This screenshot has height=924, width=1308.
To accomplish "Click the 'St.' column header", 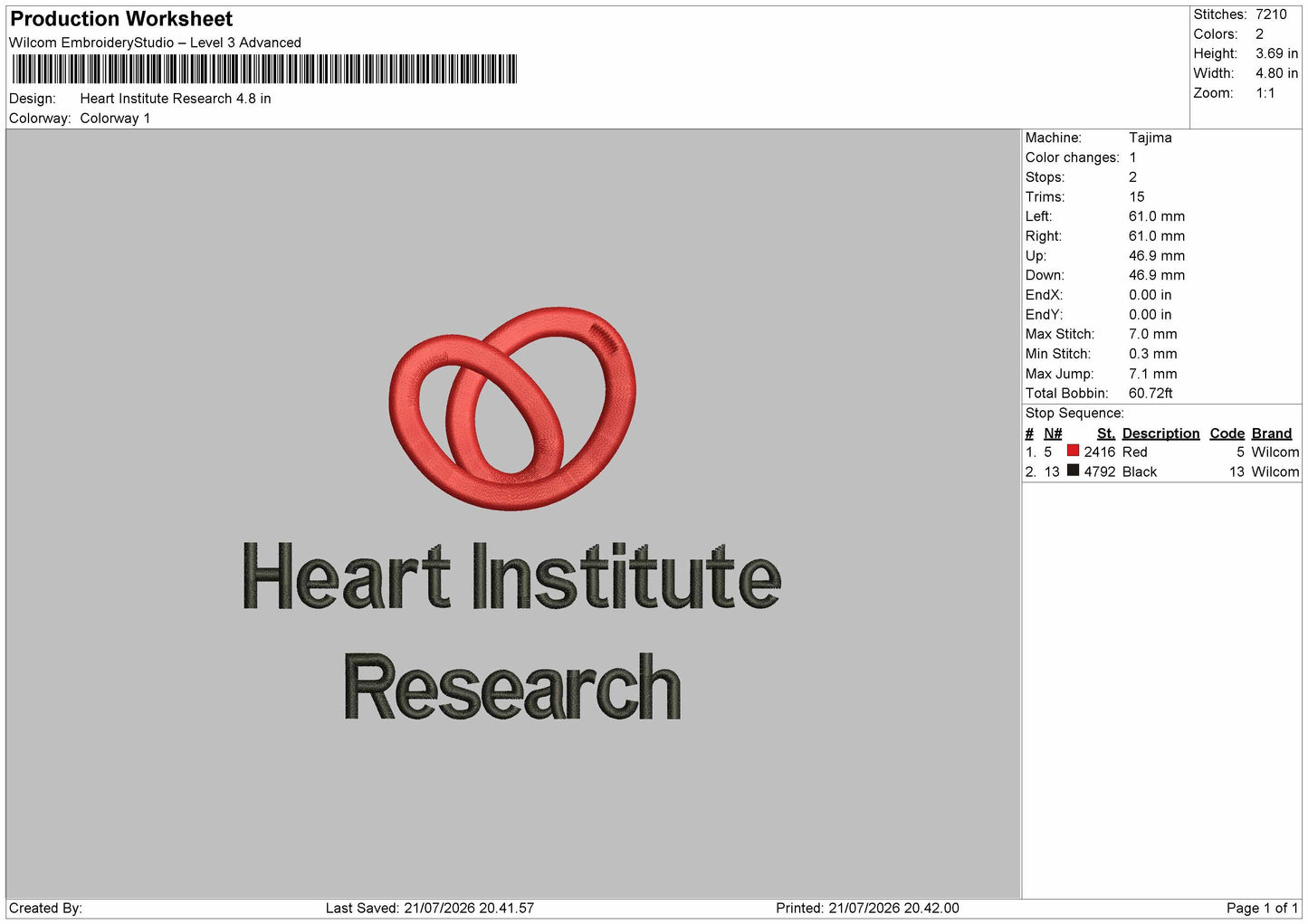I will tap(1105, 433).
